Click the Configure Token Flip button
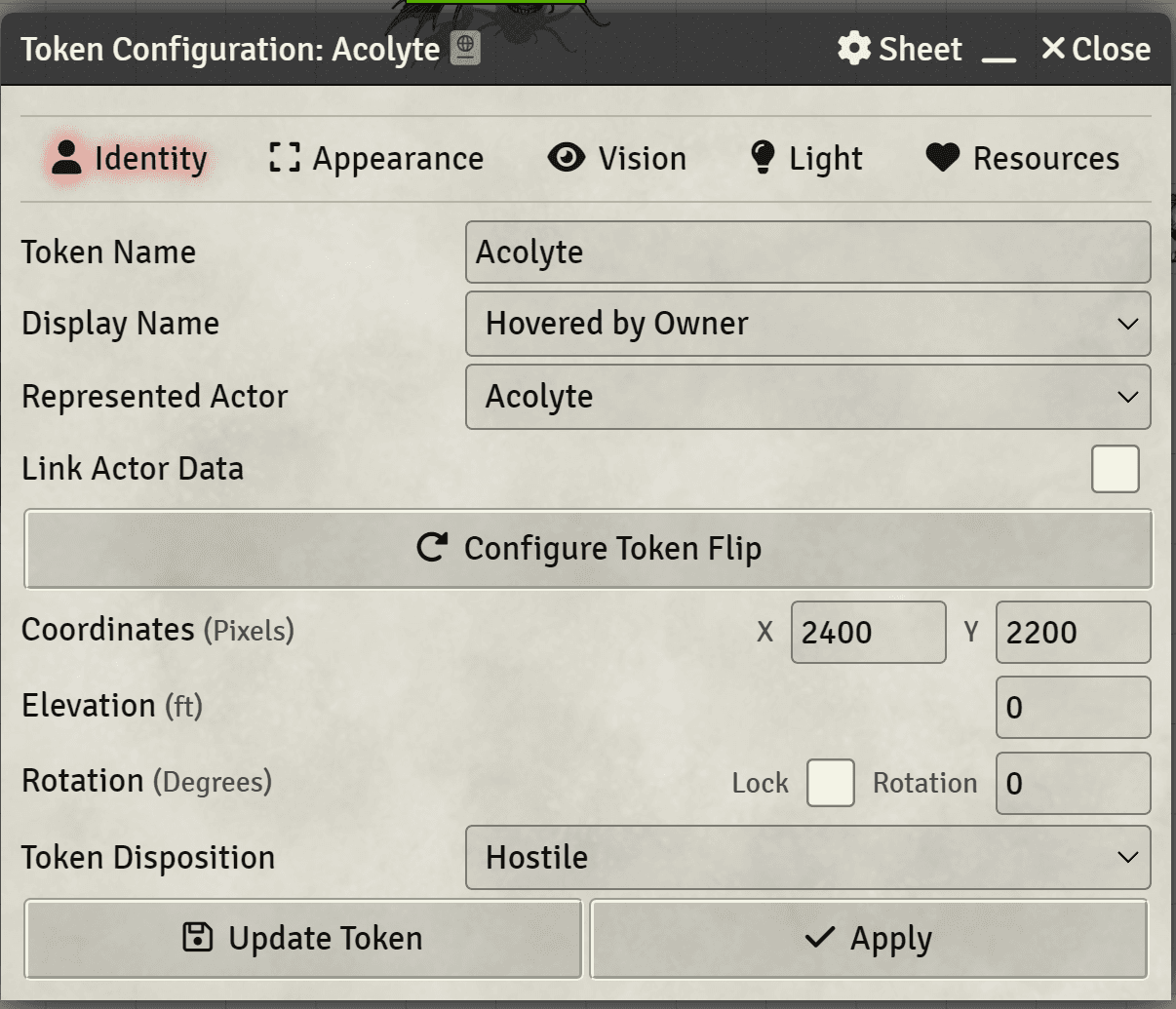 (588, 549)
